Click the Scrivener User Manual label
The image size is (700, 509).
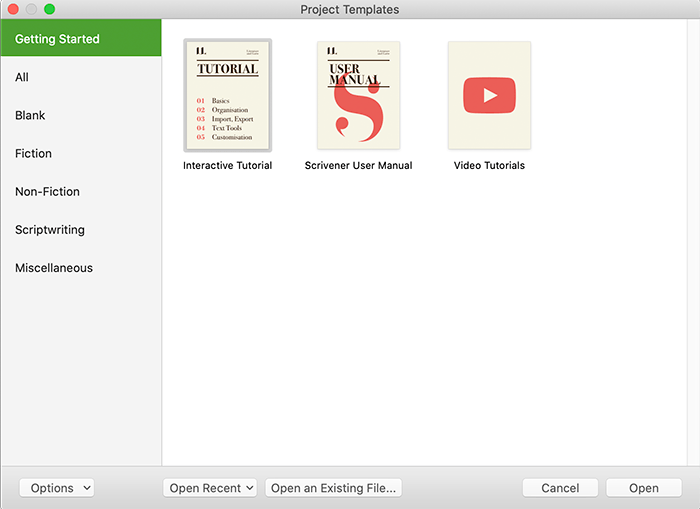click(358, 166)
